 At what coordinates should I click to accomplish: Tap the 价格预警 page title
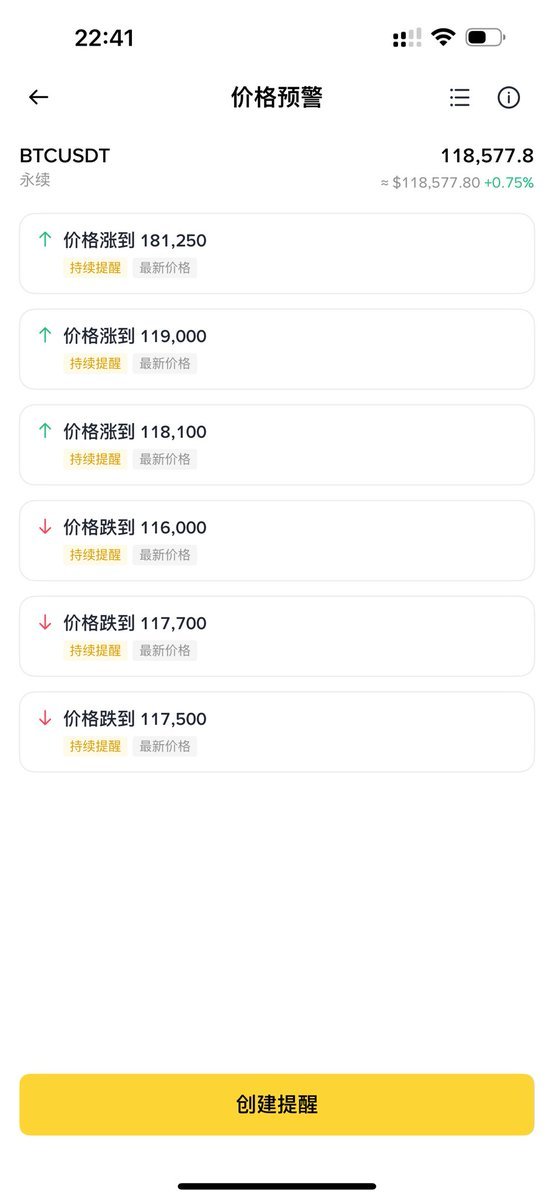277,97
